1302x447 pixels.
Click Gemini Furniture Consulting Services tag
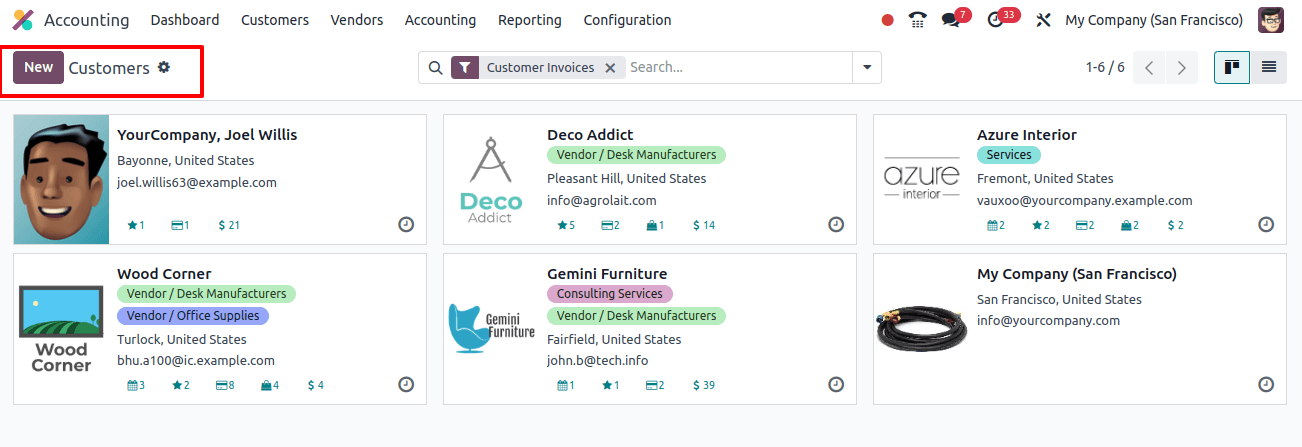(610, 294)
